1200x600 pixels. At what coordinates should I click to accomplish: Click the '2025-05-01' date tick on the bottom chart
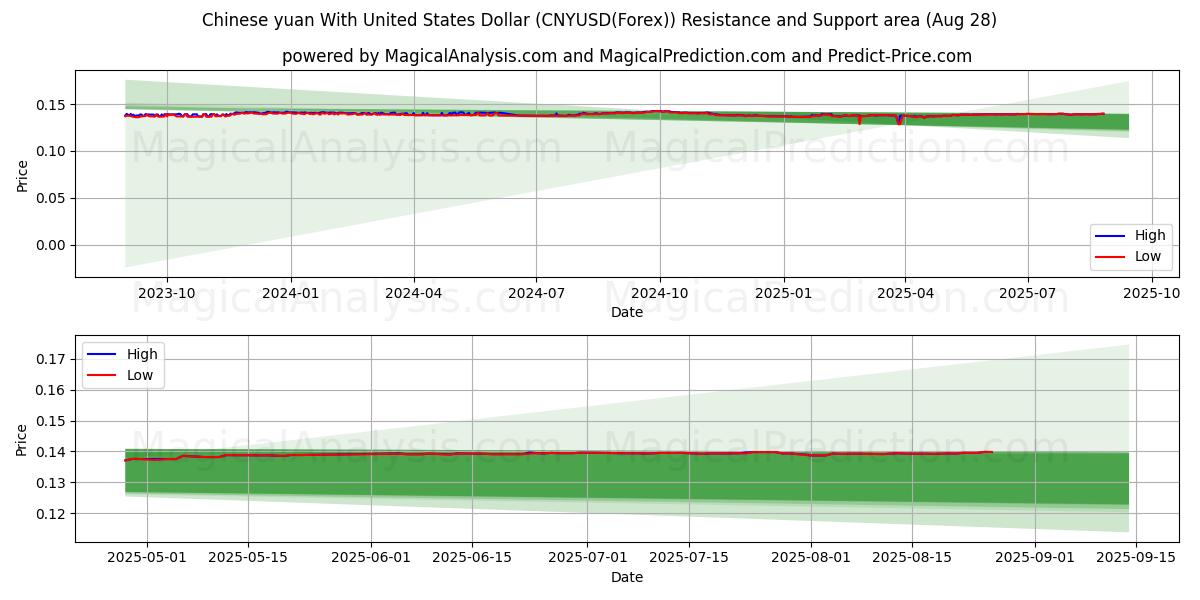tap(147, 558)
